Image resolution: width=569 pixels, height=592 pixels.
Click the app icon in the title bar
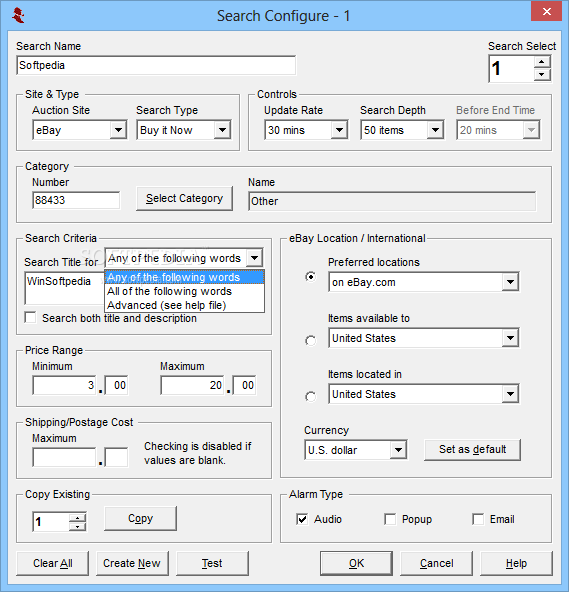pos(18,15)
